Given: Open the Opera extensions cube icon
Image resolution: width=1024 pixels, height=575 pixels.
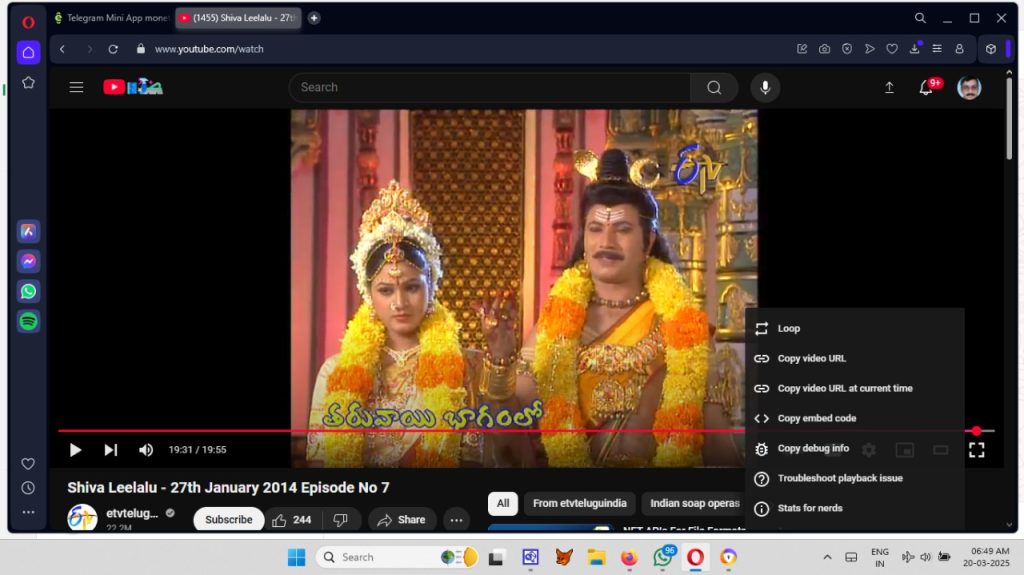Looking at the screenshot, I should click(x=991, y=49).
